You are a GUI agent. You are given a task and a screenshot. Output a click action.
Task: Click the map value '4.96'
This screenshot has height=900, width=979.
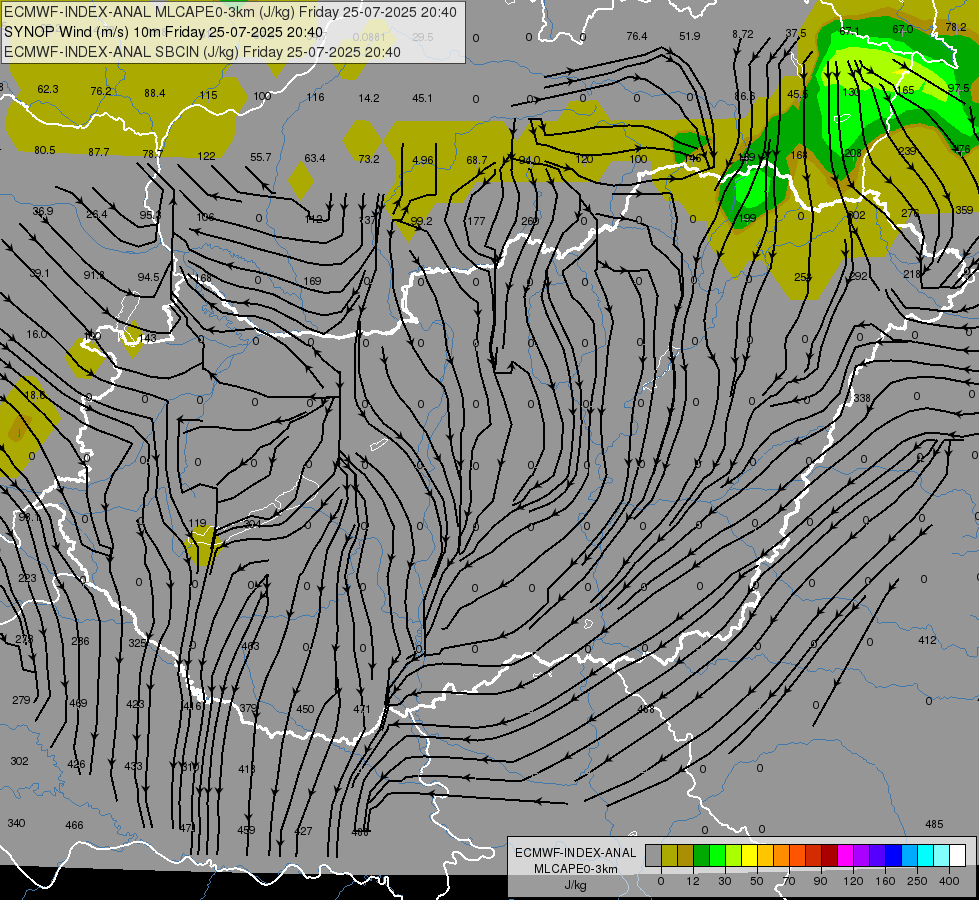click(423, 160)
